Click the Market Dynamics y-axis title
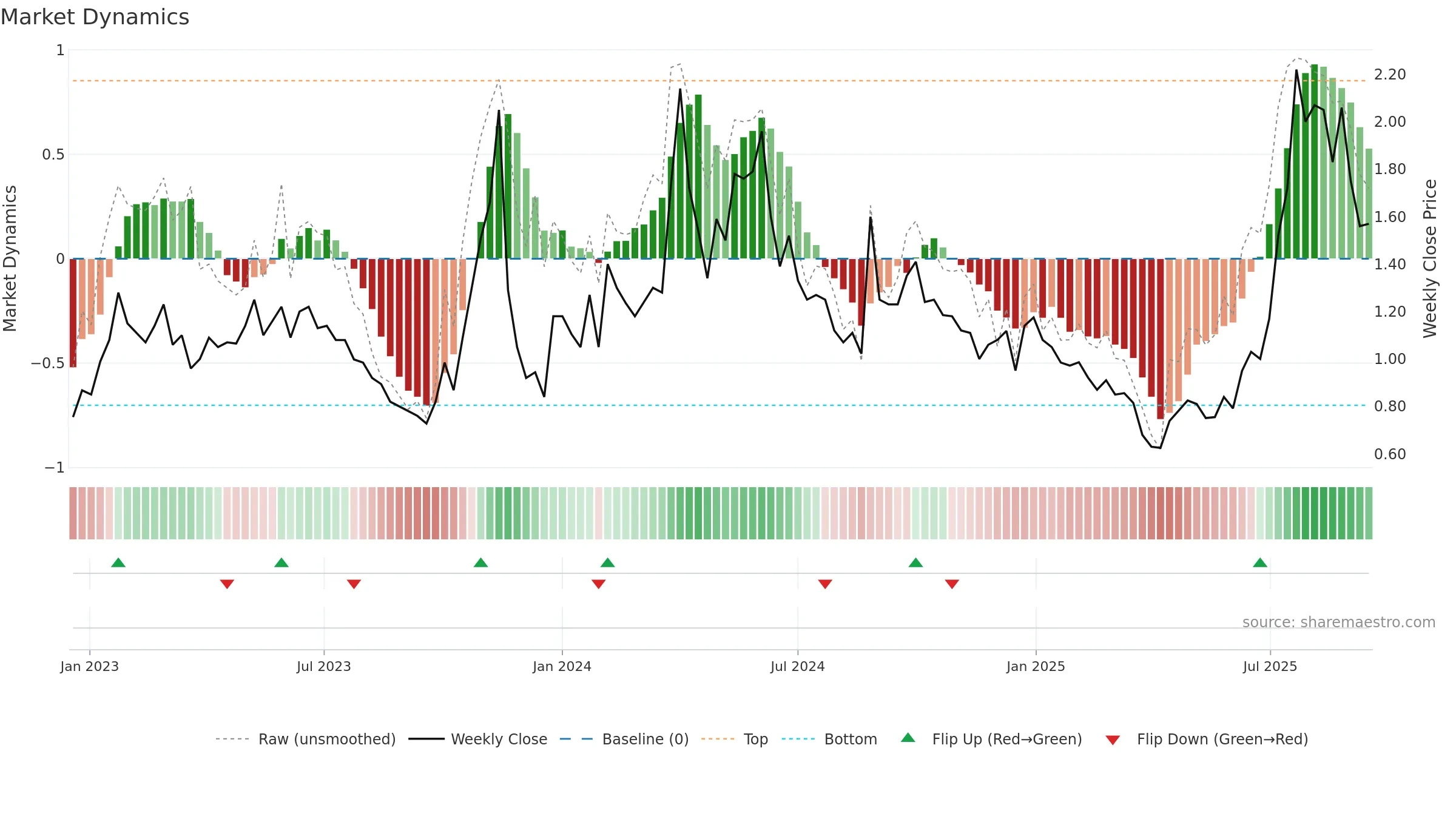The image size is (1456, 819). pyautogui.click(x=10, y=258)
